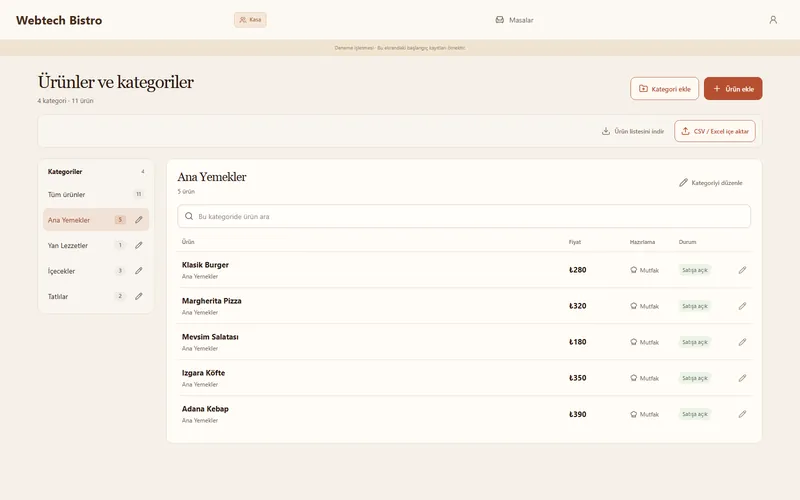Click Satışa açık badge for Adana Kebap

pyautogui.click(x=695, y=414)
